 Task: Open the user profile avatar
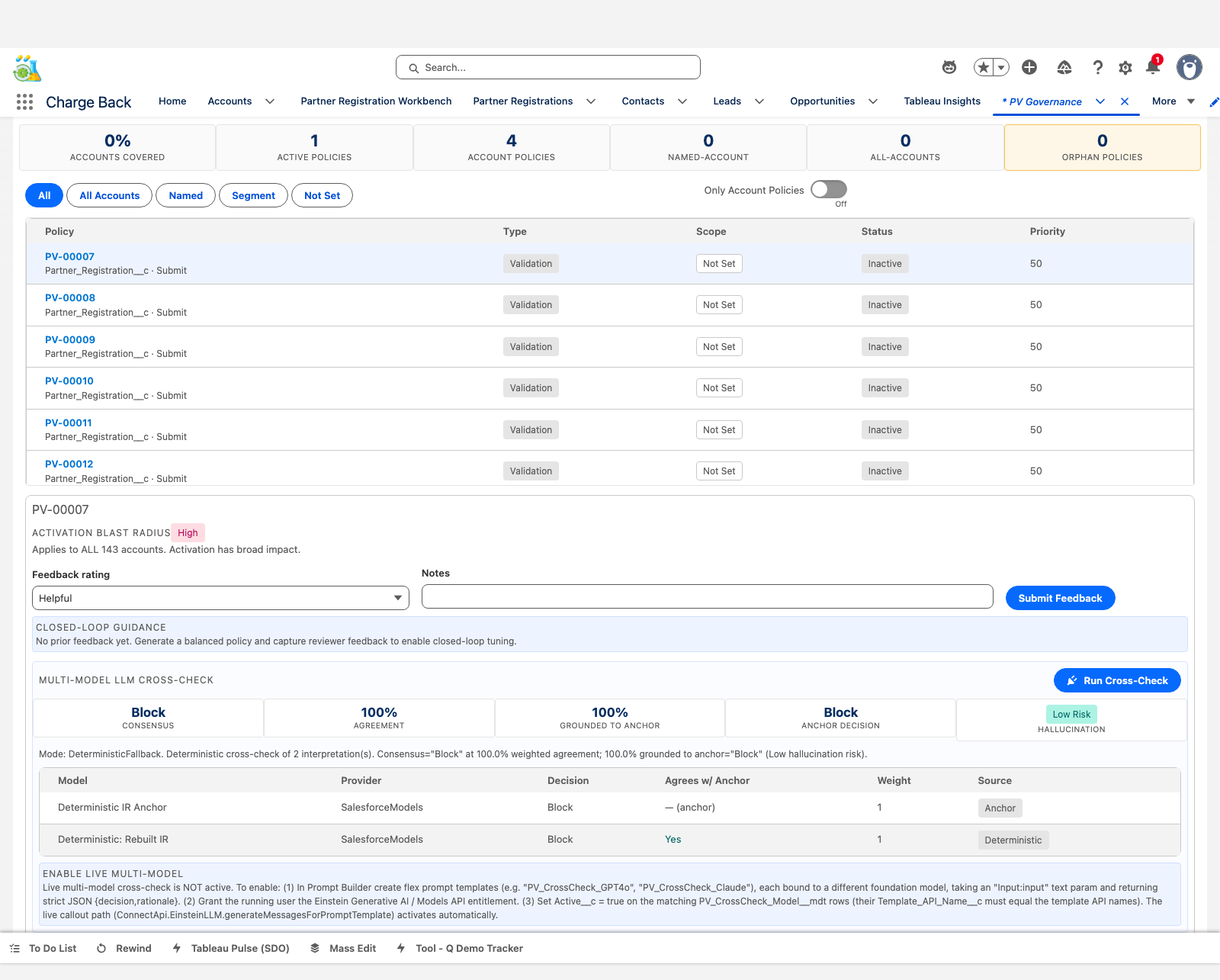coord(1189,67)
